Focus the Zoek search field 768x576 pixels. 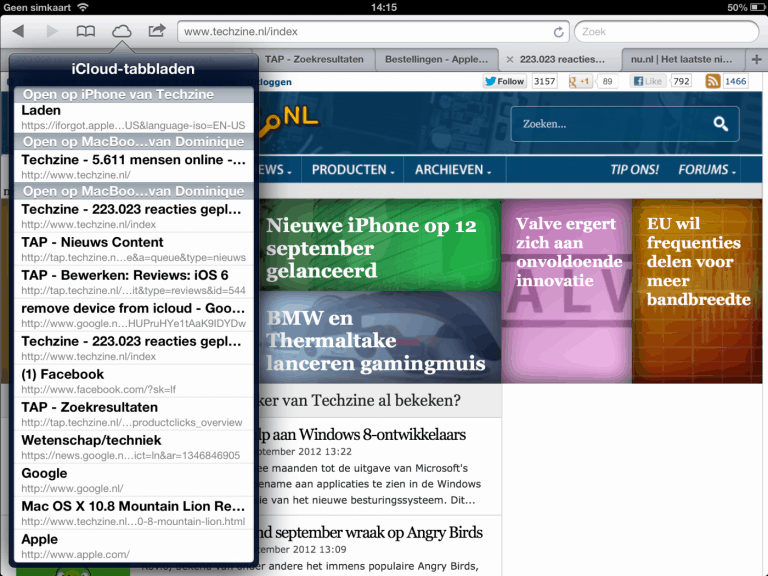[667, 32]
